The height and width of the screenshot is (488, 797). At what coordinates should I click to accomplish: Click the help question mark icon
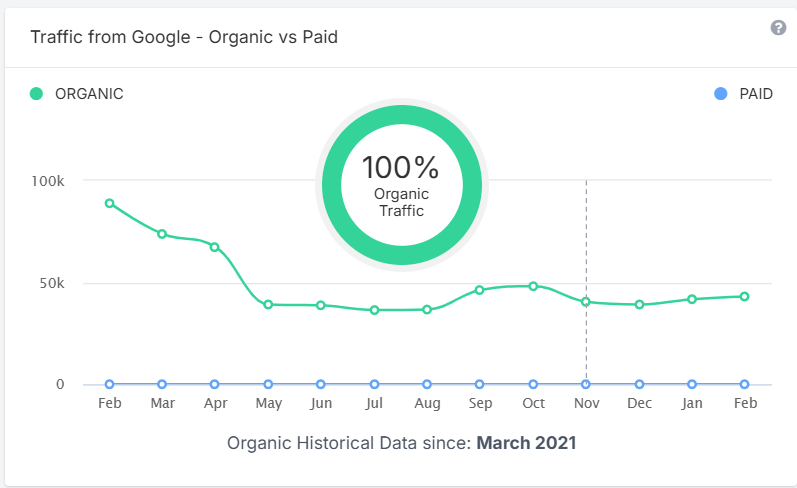click(x=778, y=28)
